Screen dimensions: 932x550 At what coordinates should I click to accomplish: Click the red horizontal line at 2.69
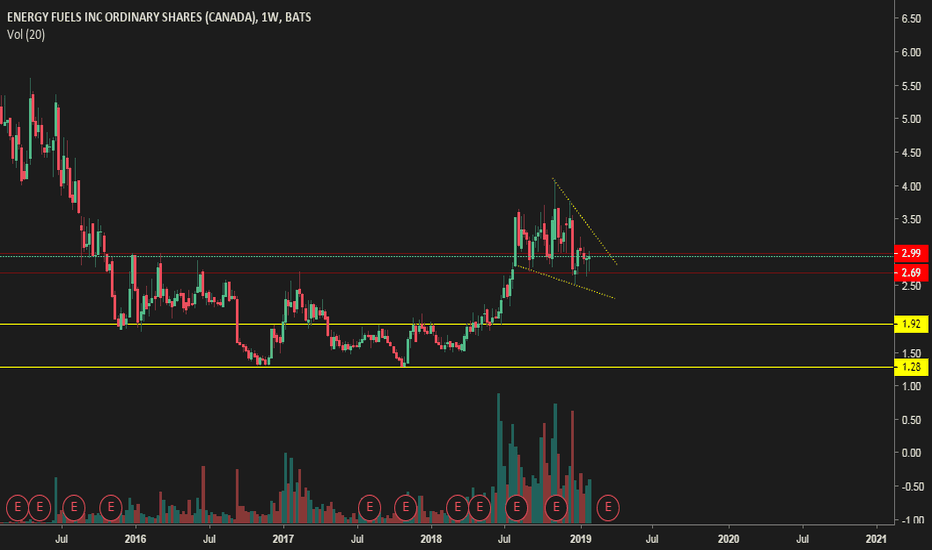[x=446, y=273]
